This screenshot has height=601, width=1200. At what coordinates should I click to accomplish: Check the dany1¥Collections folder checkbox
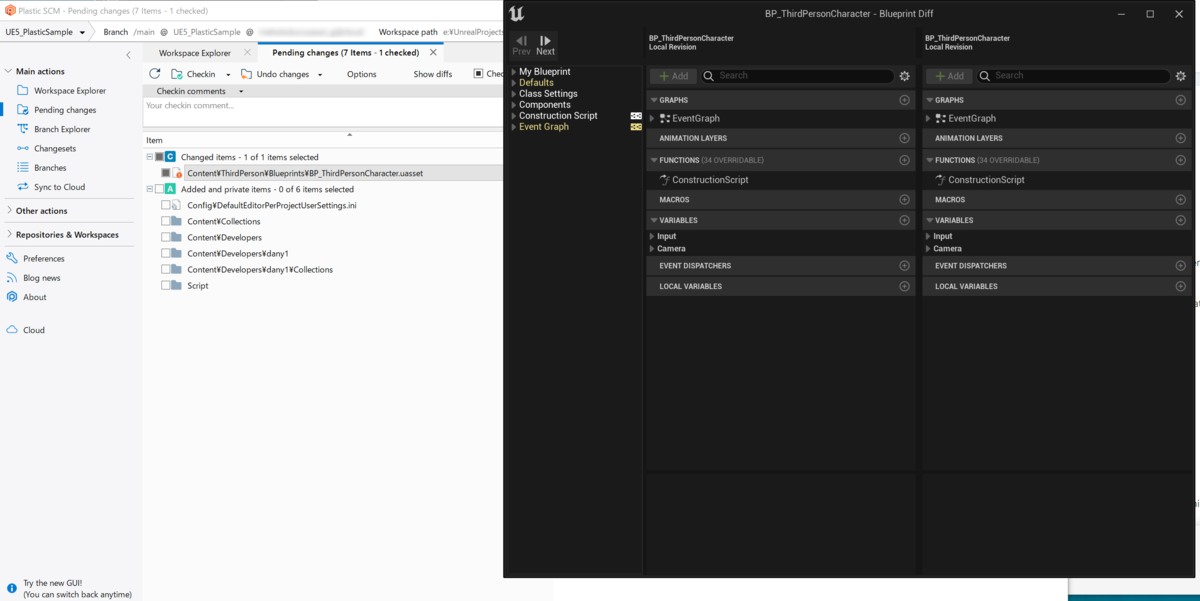pos(166,269)
